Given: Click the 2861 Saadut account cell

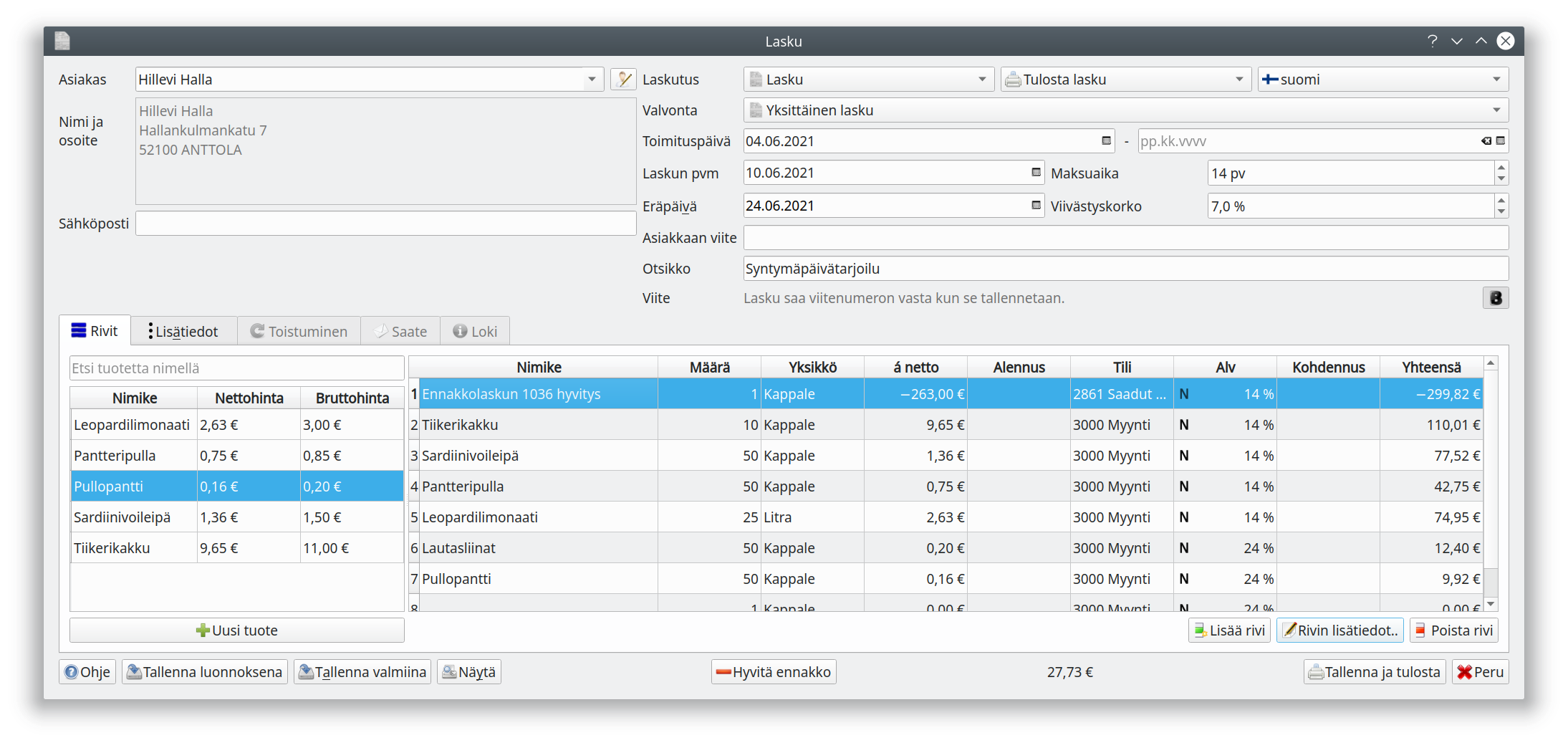Looking at the screenshot, I should (x=1122, y=394).
